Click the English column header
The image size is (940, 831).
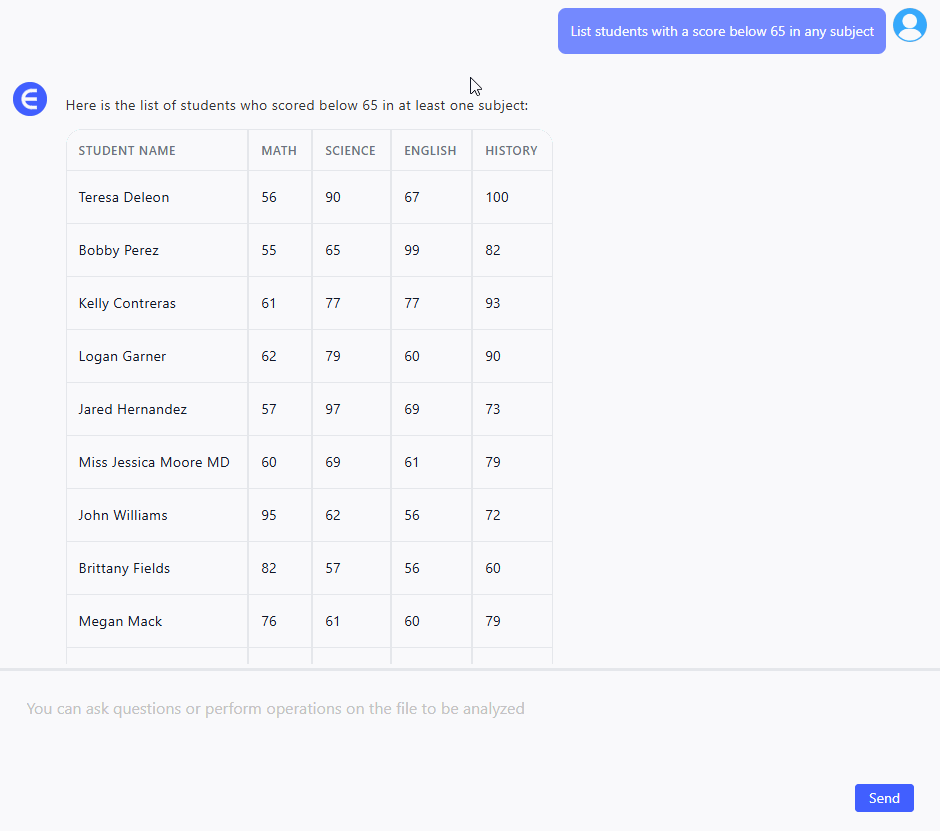click(x=430, y=151)
